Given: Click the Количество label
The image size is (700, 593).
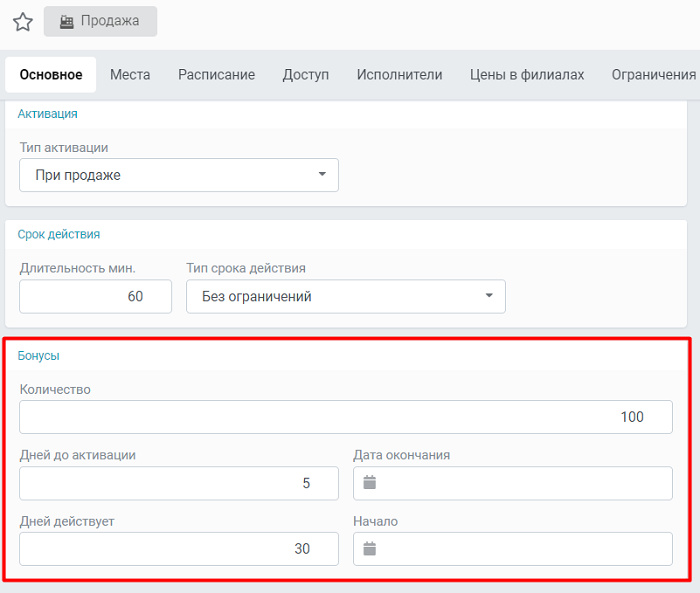Looking at the screenshot, I should 55,389.
